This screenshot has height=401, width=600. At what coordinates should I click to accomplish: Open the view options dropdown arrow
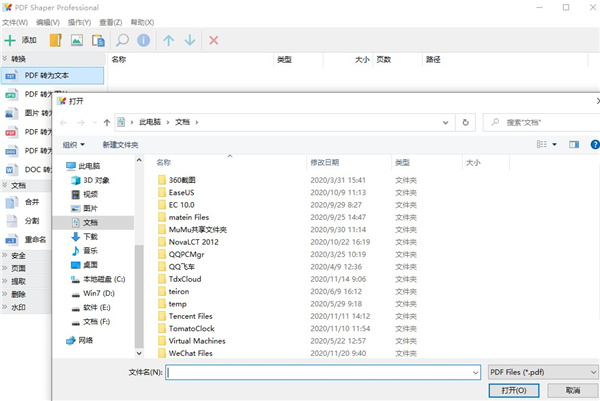(x=554, y=144)
